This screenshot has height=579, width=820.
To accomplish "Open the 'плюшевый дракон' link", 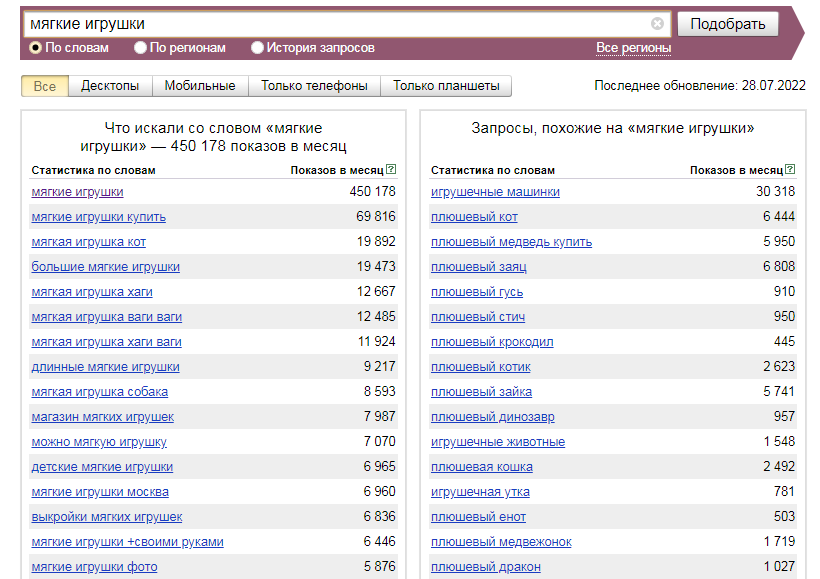I will (486, 567).
